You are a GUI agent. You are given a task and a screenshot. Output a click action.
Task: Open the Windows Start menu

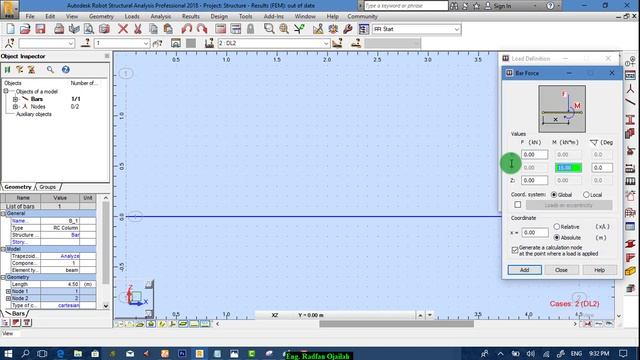(x=8, y=353)
